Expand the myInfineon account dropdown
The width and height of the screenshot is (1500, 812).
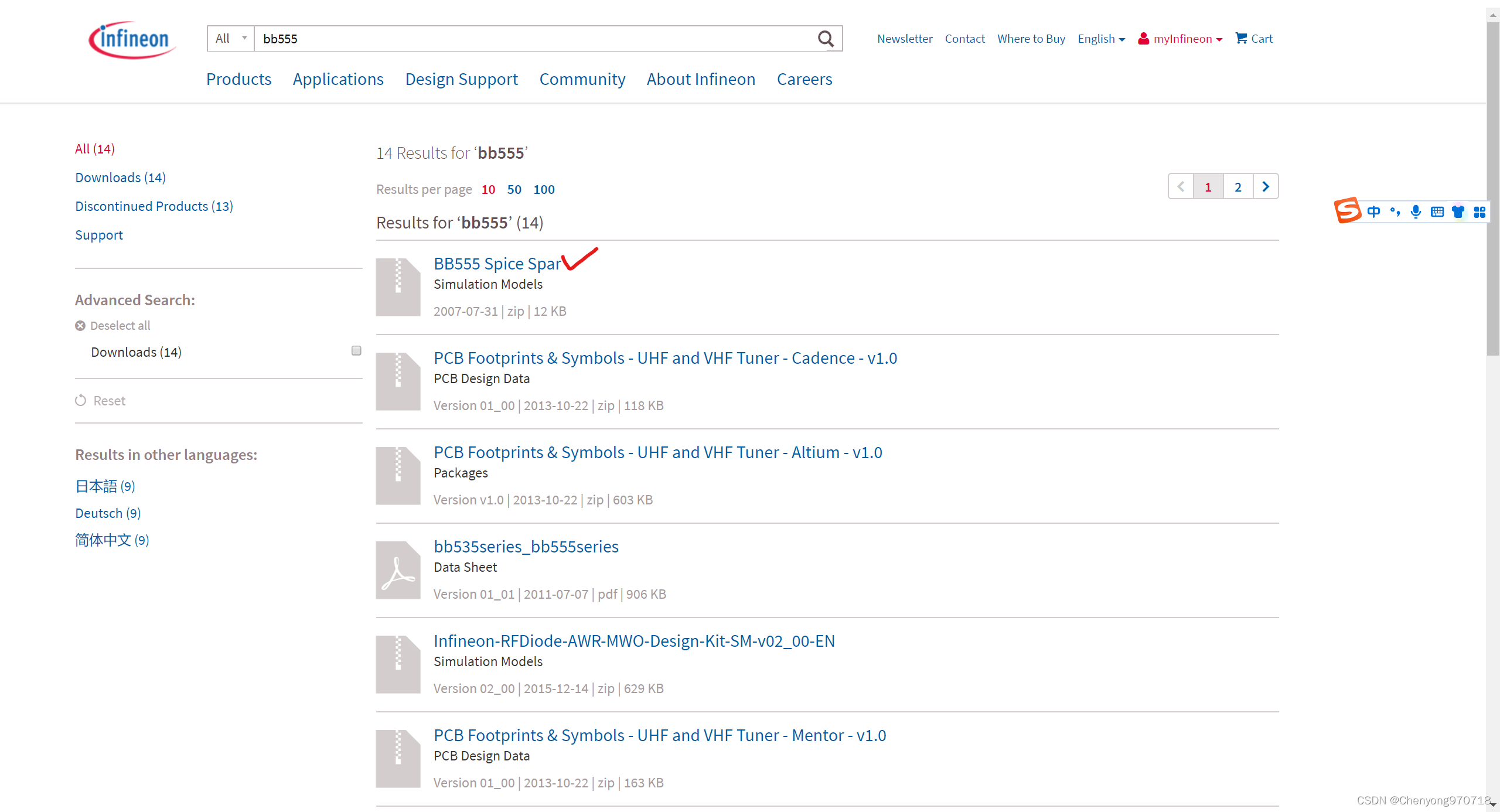(1180, 39)
